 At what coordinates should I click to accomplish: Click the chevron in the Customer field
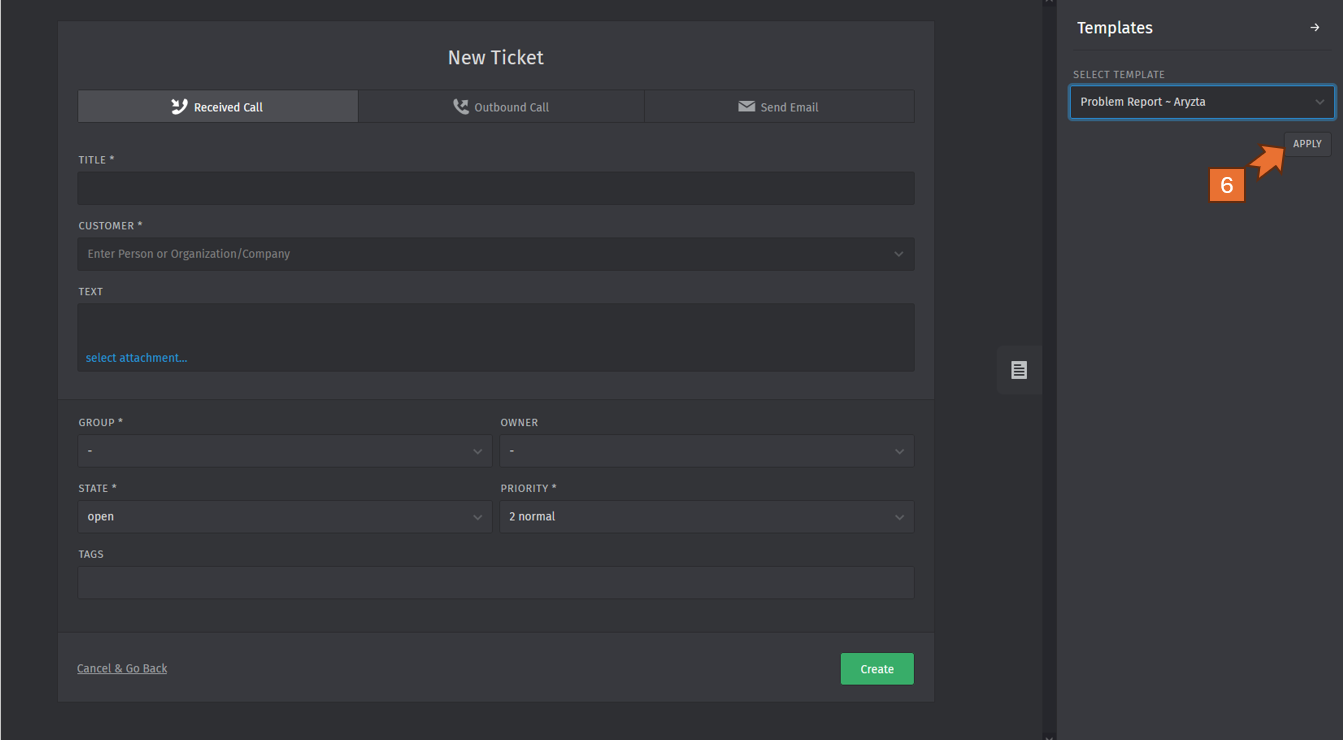coord(898,254)
